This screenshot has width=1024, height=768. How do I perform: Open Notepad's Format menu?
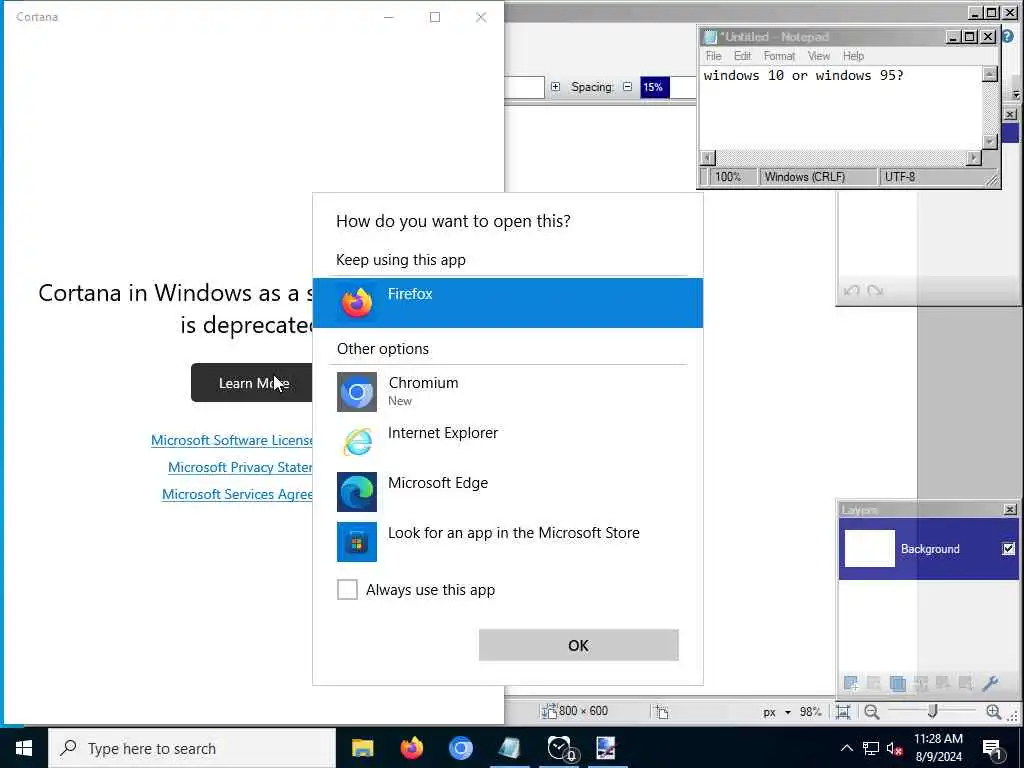[x=779, y=56]
